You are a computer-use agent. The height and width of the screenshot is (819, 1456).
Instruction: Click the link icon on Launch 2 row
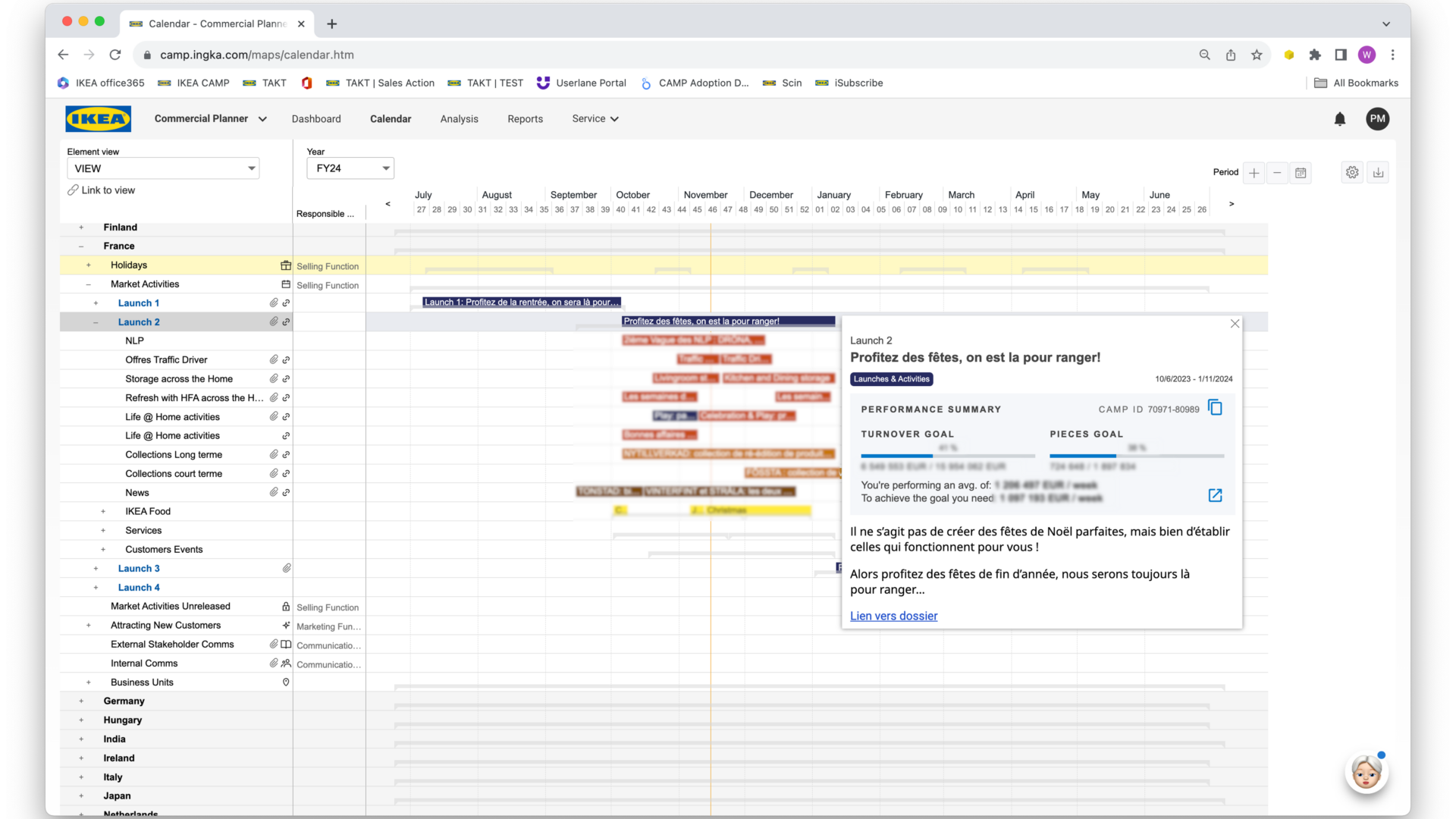(x=286, y=322)
